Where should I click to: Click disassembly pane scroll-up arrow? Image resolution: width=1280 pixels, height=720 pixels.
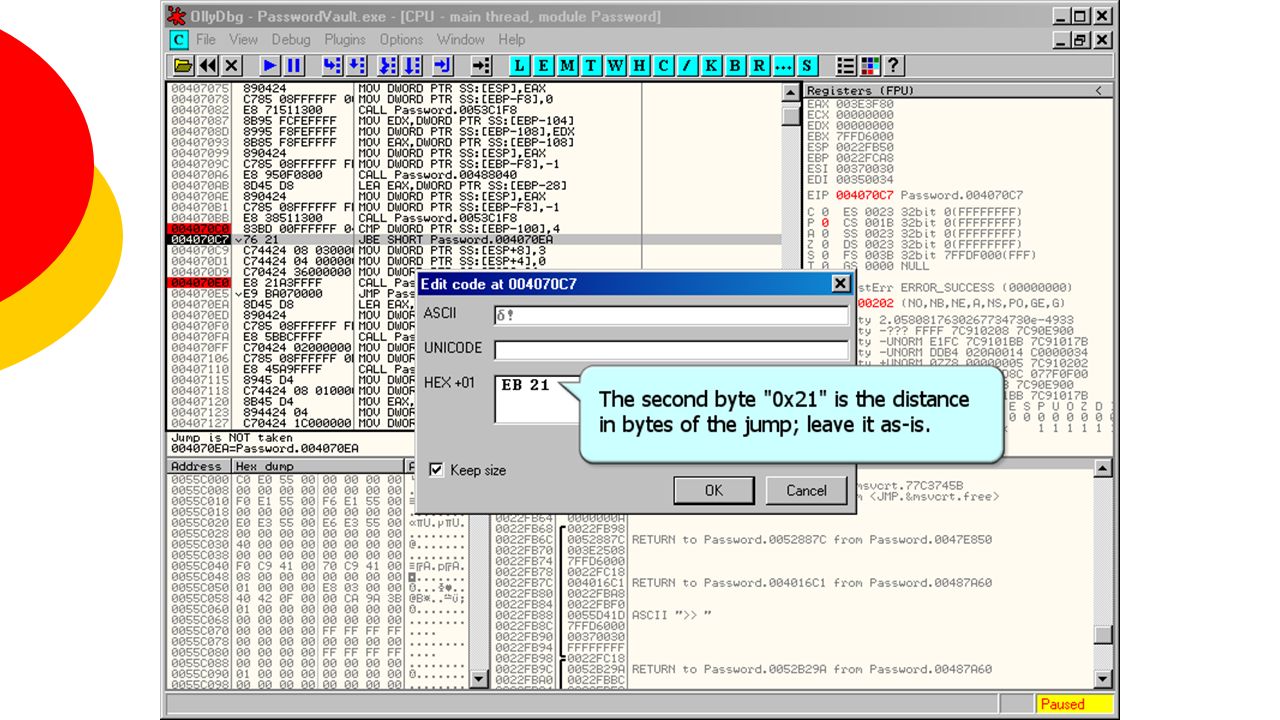point(790,92)
